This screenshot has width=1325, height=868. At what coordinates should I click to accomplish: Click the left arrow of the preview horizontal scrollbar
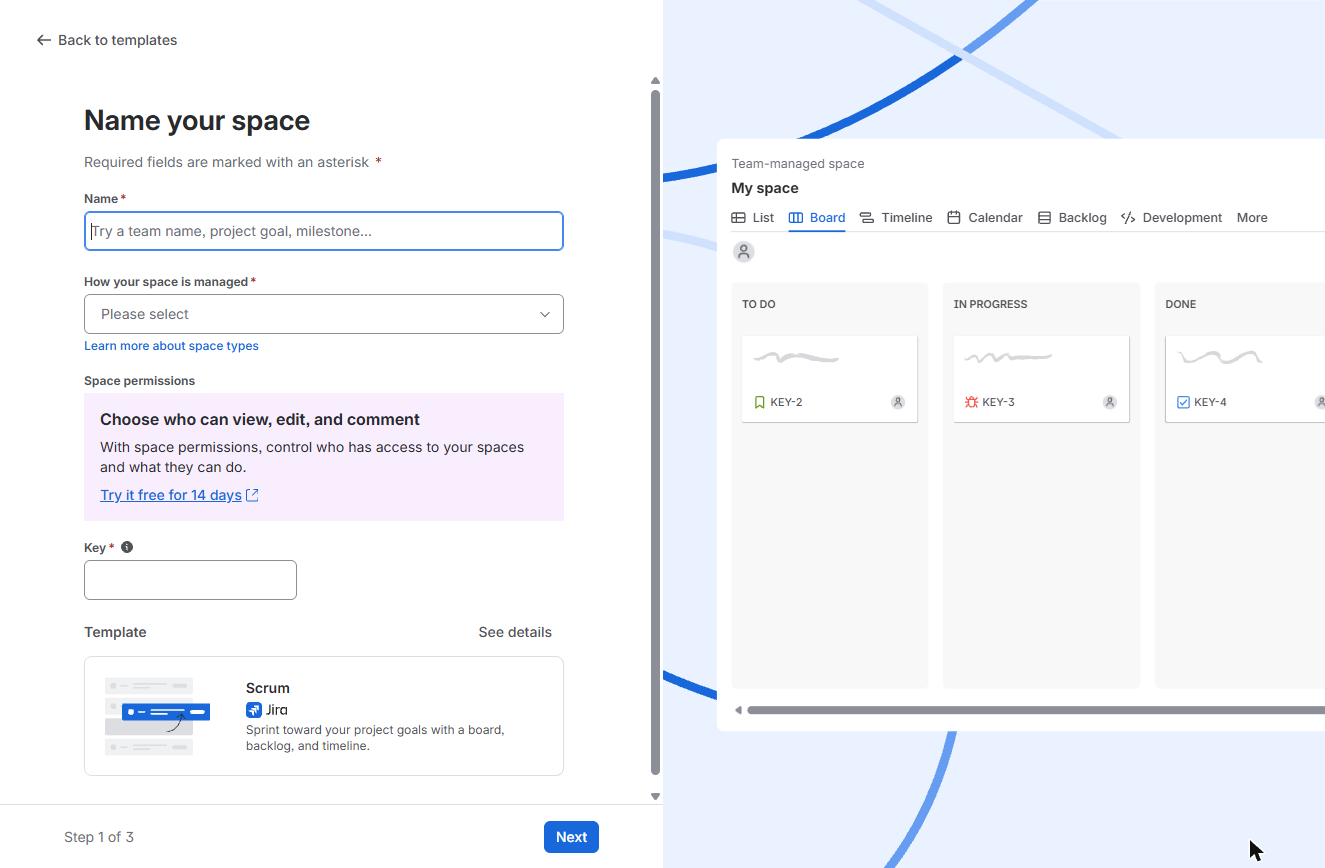[x=738, y=711]
